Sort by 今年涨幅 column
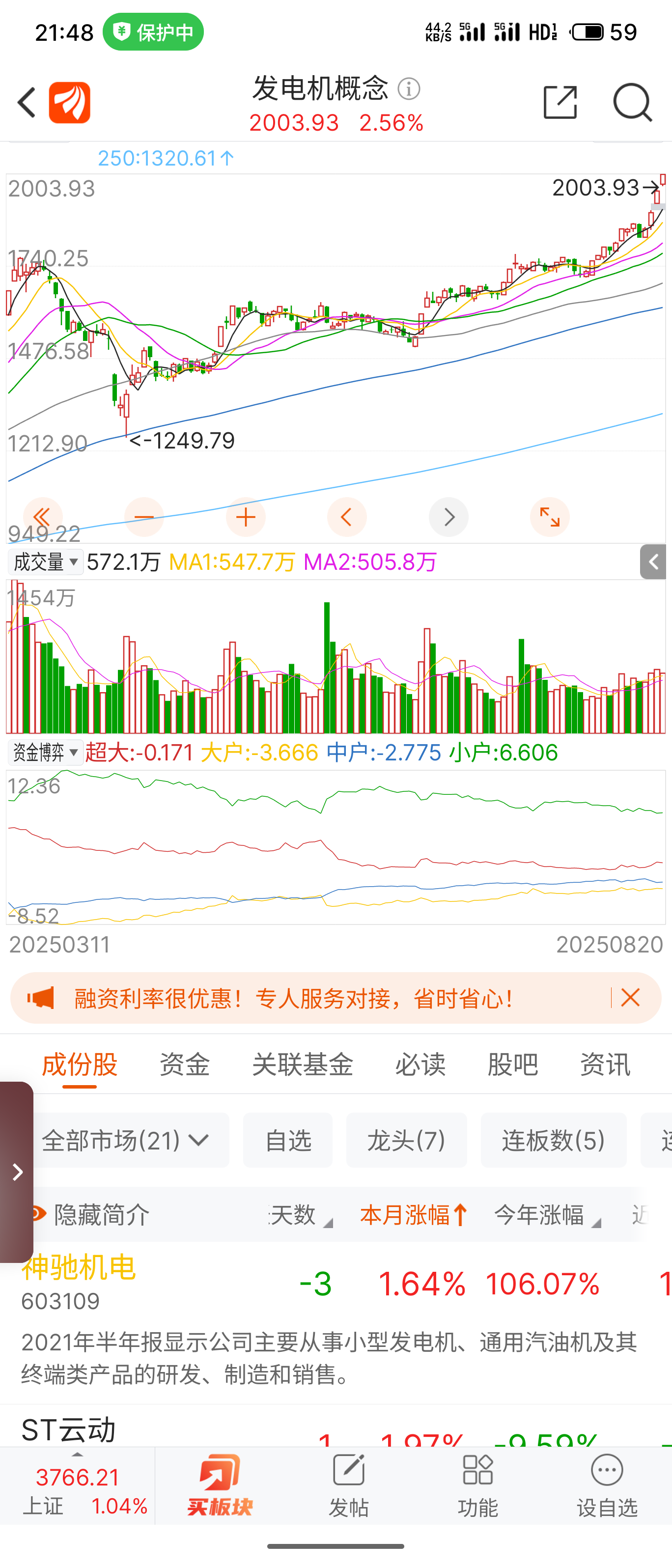This screenshot has width=672, height=1568. point(547,1215)
